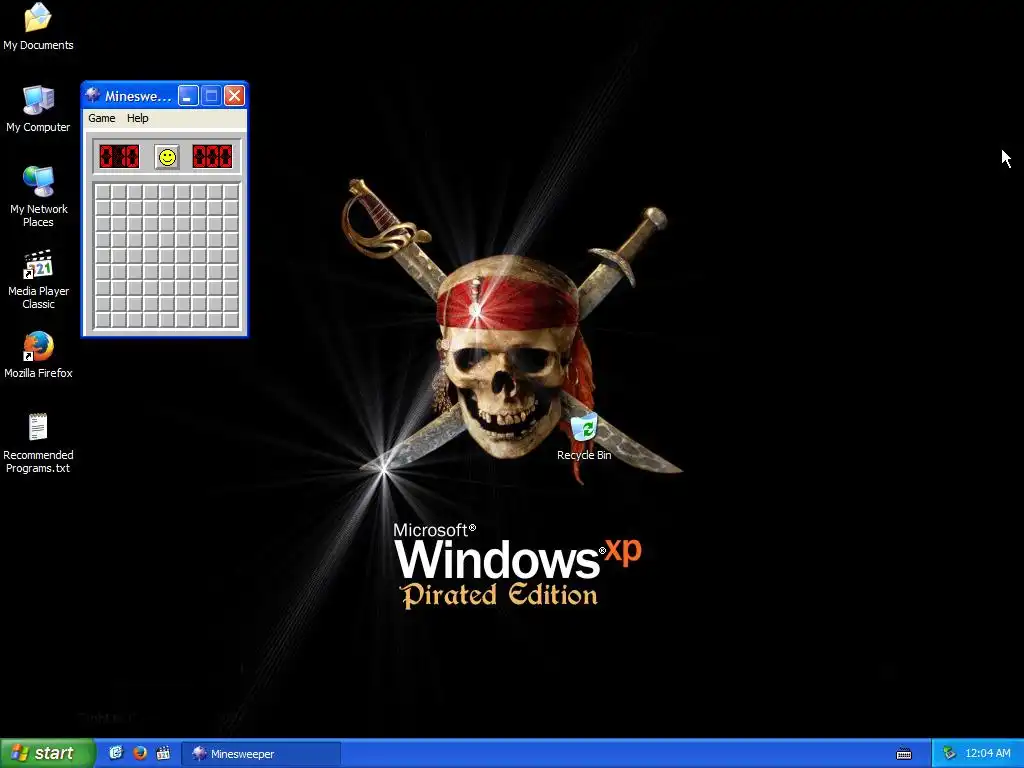Click the timer display showing 000
Screen dimensions: 1024x768
tap(212, 157)
